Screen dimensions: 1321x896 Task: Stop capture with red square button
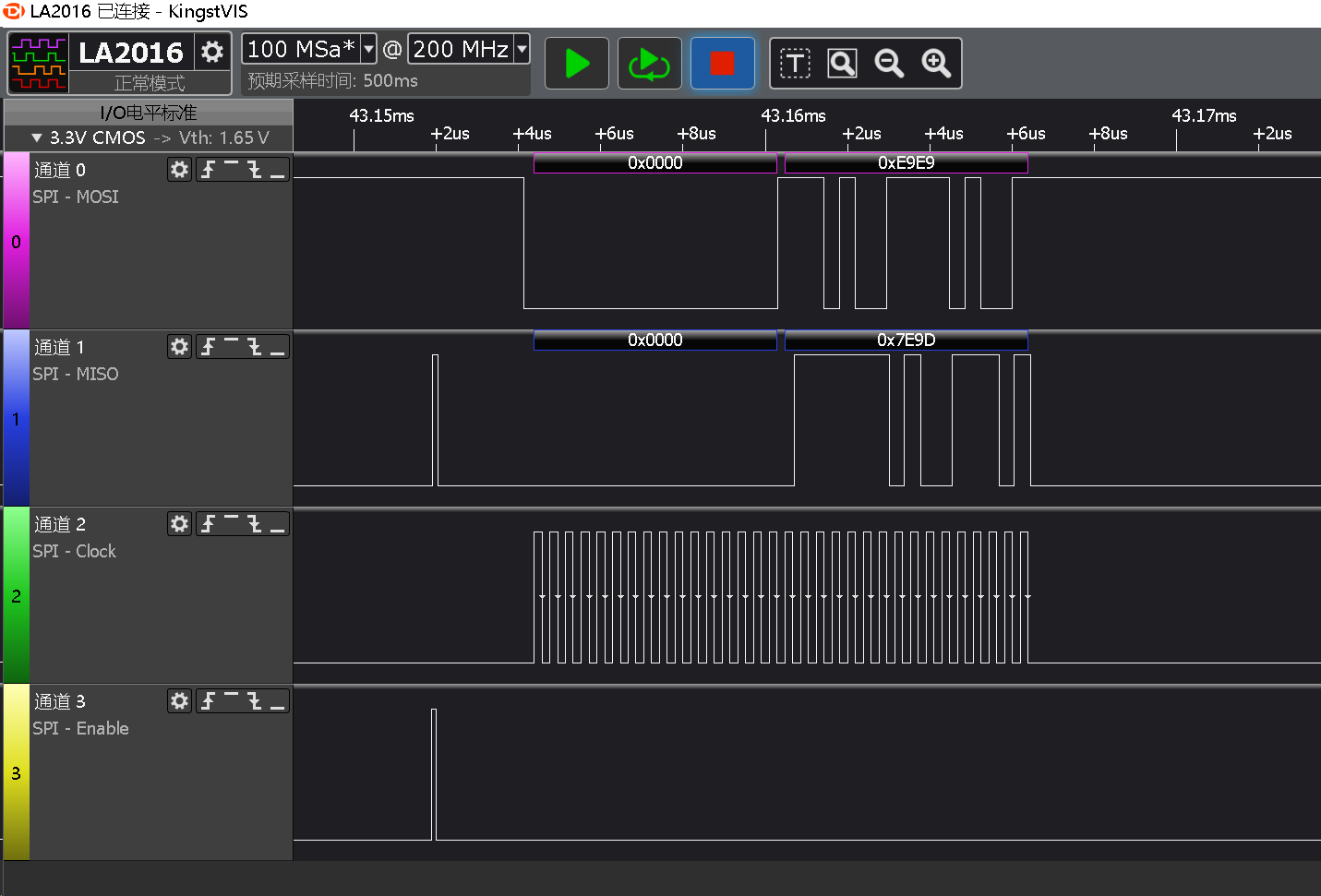722,64
